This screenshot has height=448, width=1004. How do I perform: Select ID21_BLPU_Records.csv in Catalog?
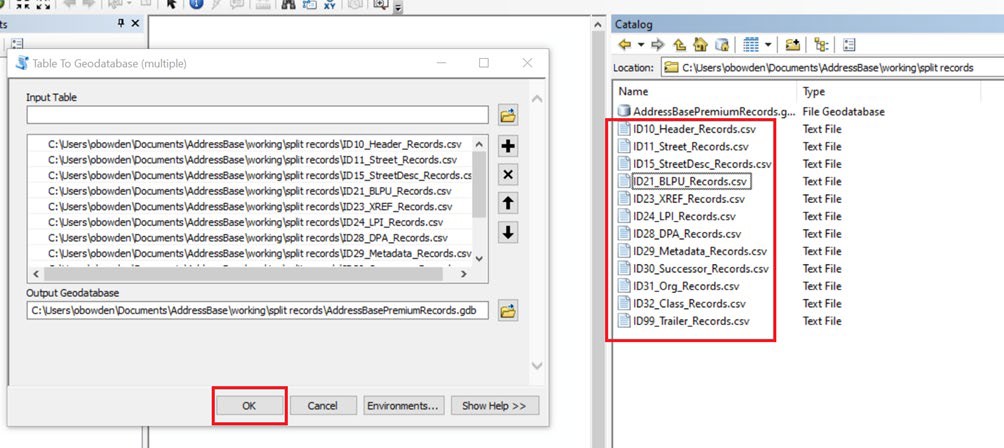pyautogui.click(x=684, y=181)
